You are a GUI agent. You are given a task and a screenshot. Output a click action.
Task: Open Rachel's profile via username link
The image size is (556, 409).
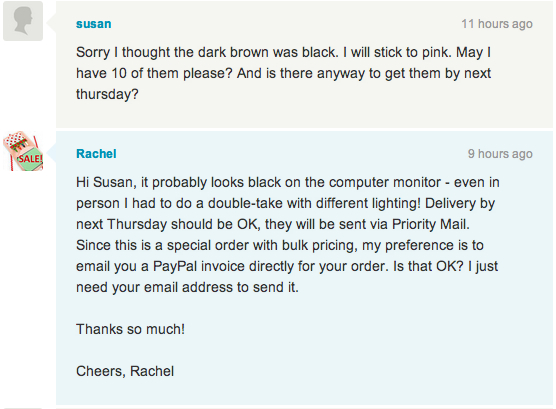(96, 154)
